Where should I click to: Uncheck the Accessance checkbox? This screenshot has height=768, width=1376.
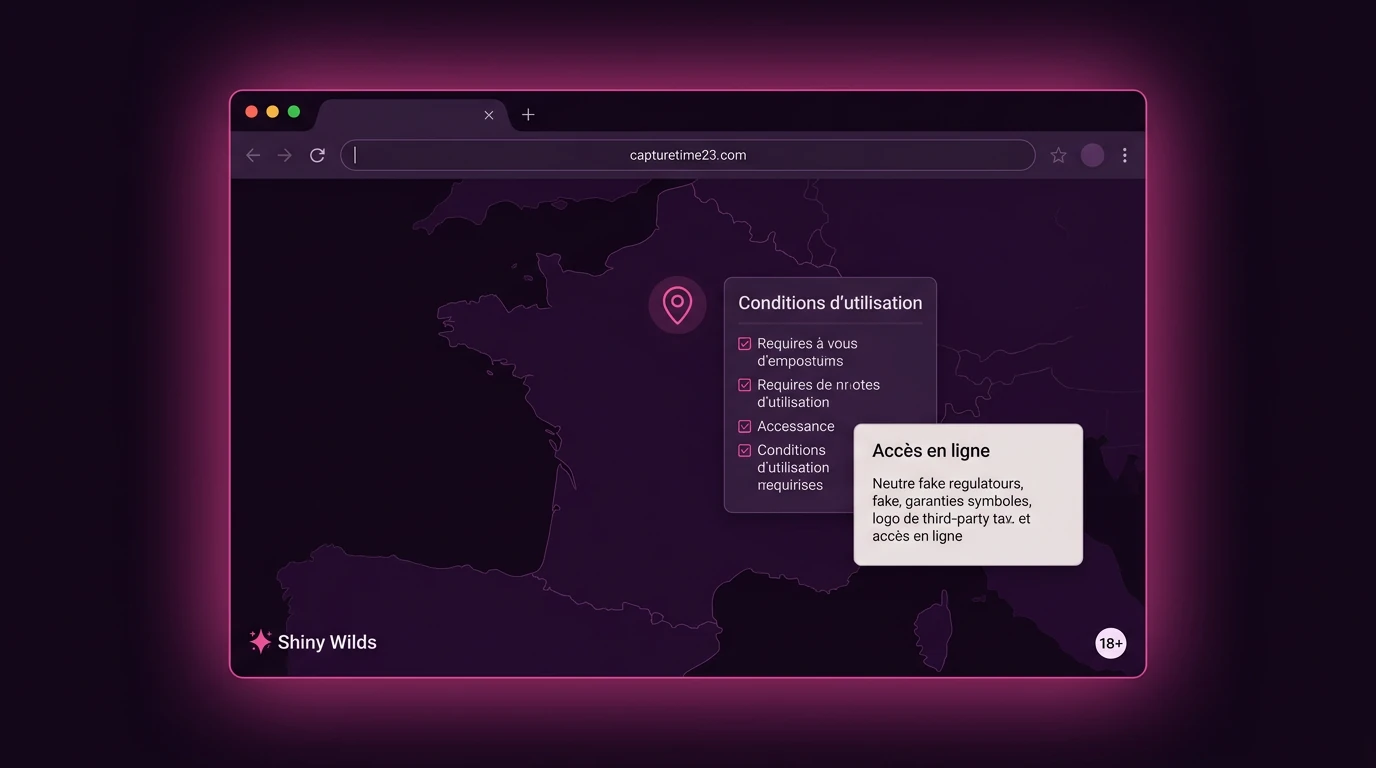coord(744,426)
